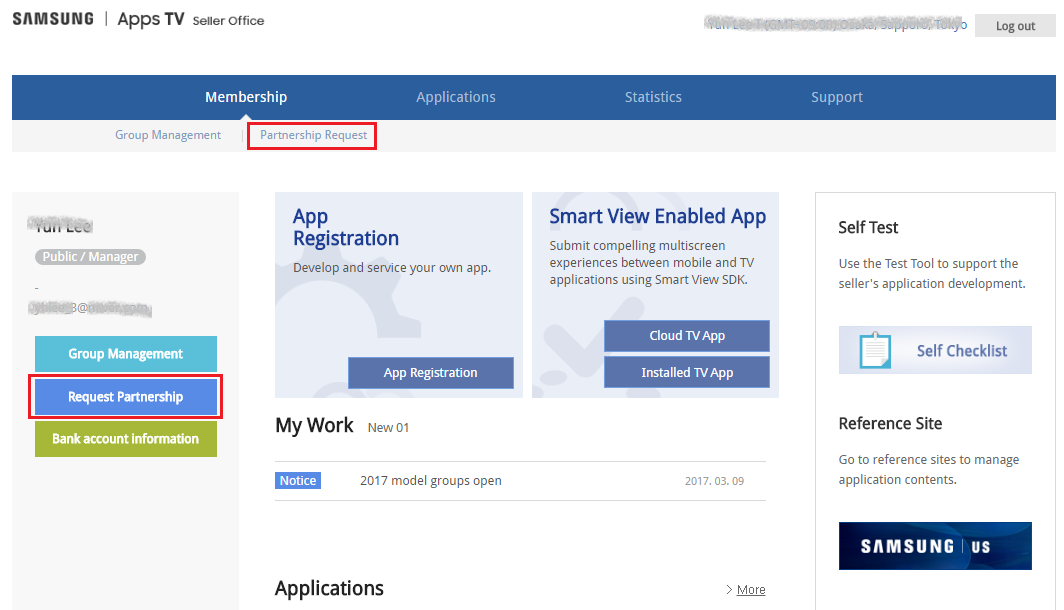The height and width of the screenshot is (610, 1064).
Task: Switch to the Statistics tab
Action: 653,97
